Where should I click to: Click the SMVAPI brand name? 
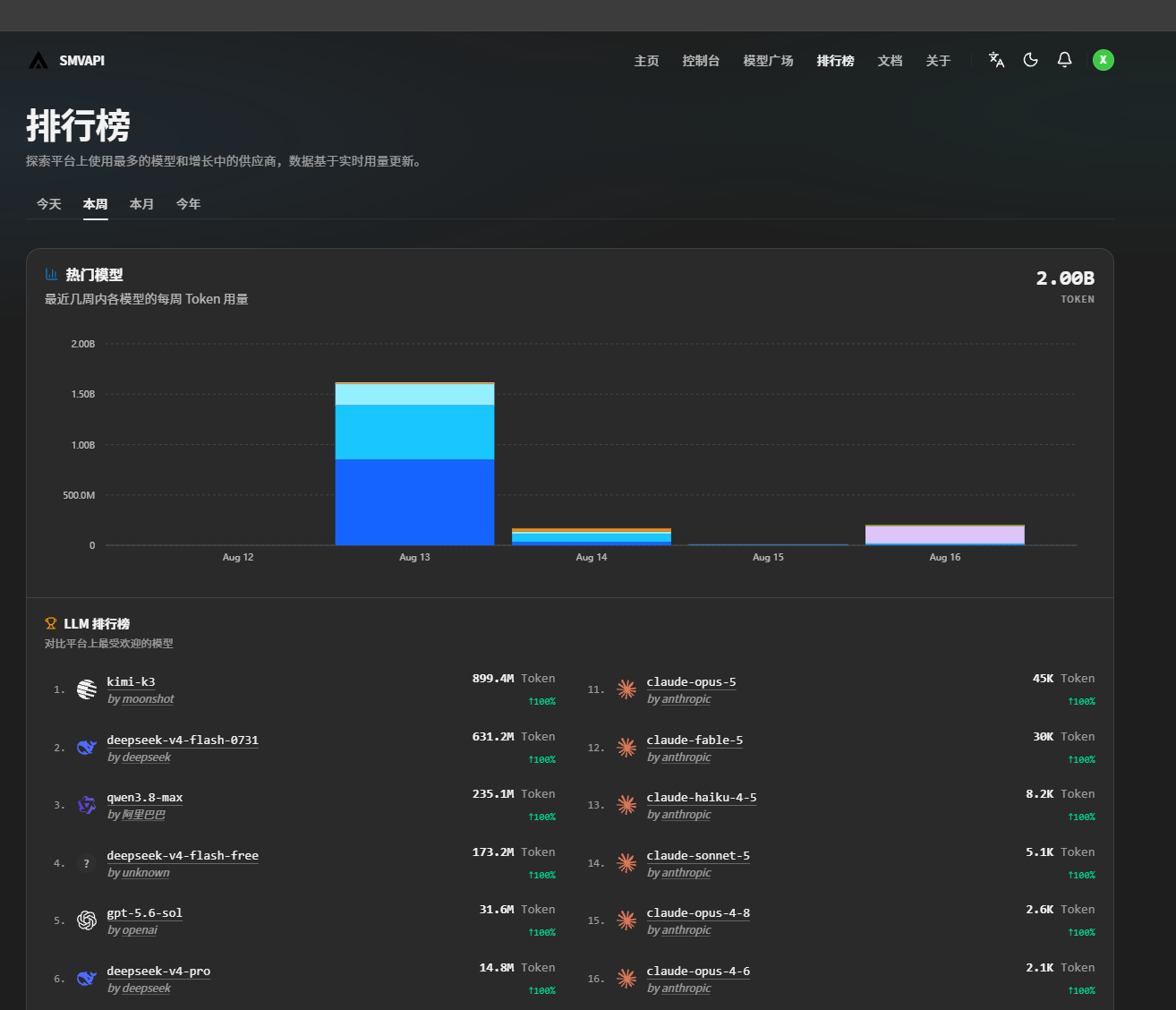(81, 61)
